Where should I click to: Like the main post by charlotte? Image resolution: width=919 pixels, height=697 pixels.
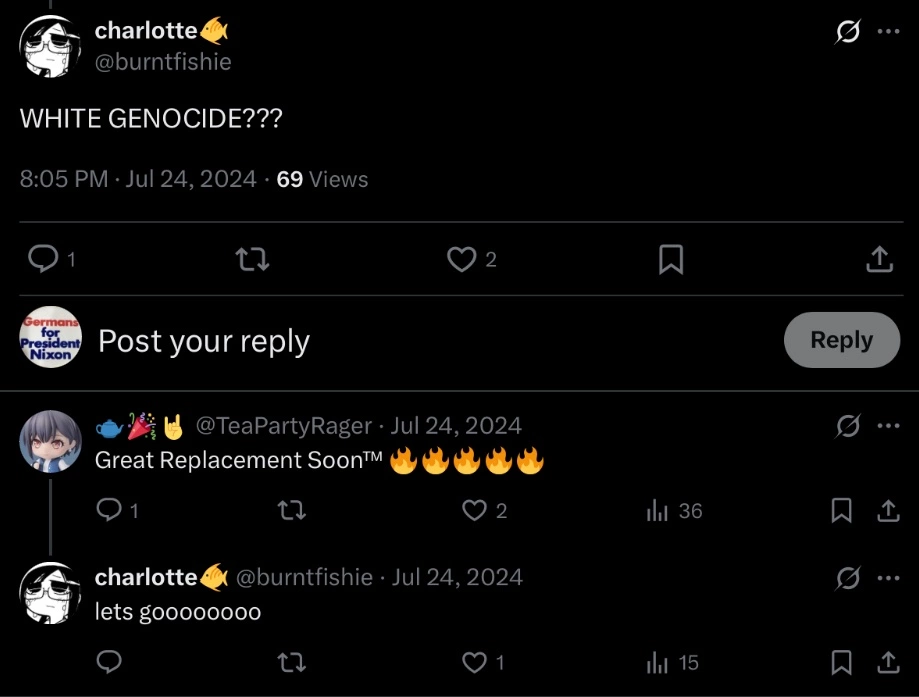pyautogui.click(x=460, y=260)
